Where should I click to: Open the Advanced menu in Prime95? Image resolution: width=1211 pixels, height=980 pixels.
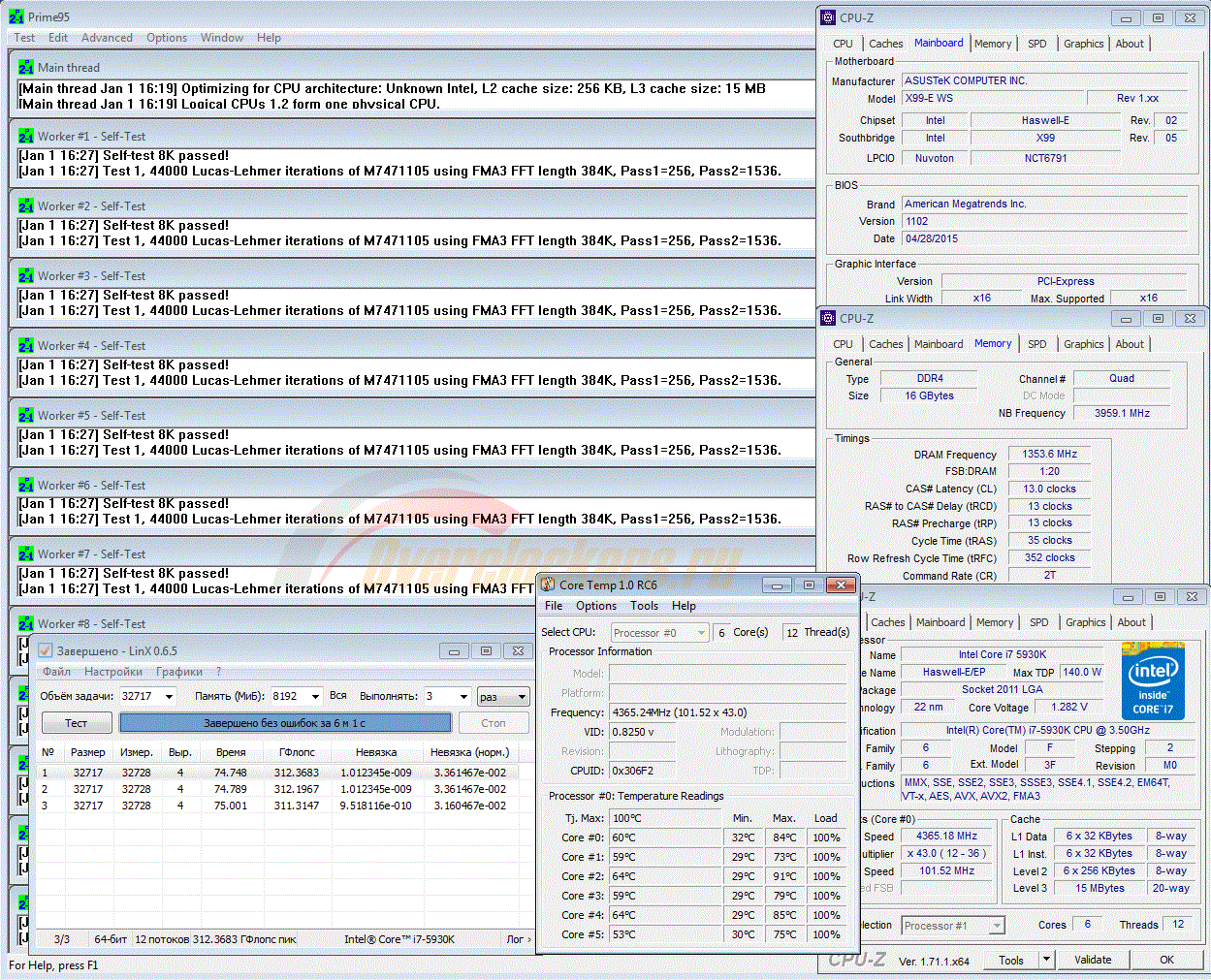pos(107,38)
